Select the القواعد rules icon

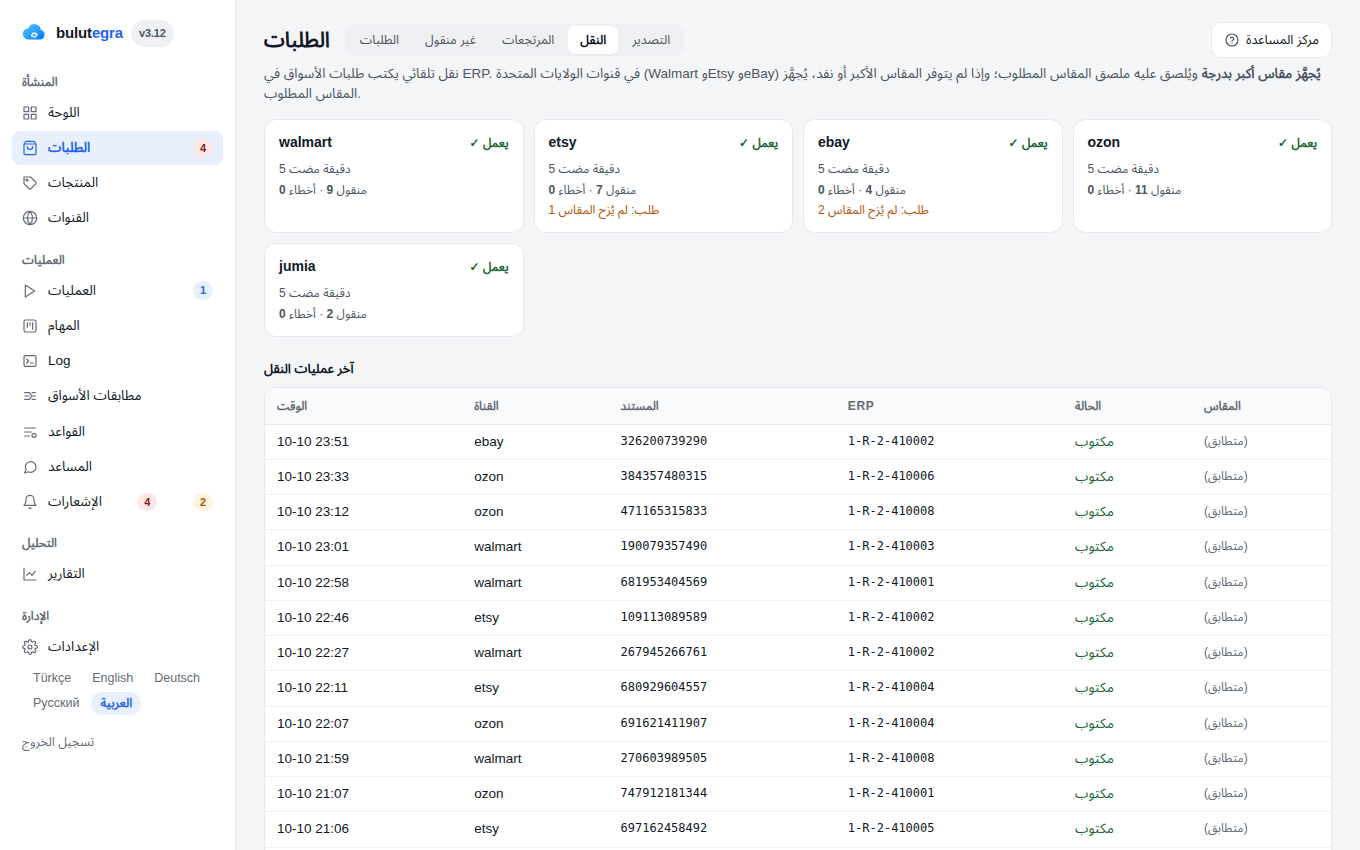pos(30,432)
